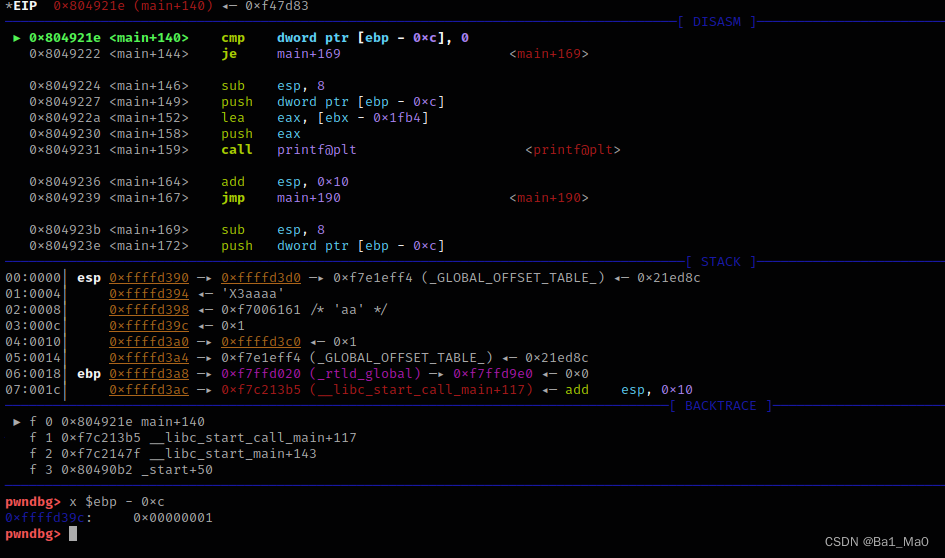Select the address 0x8049224 <main+146>

click(x=108, y=86)
